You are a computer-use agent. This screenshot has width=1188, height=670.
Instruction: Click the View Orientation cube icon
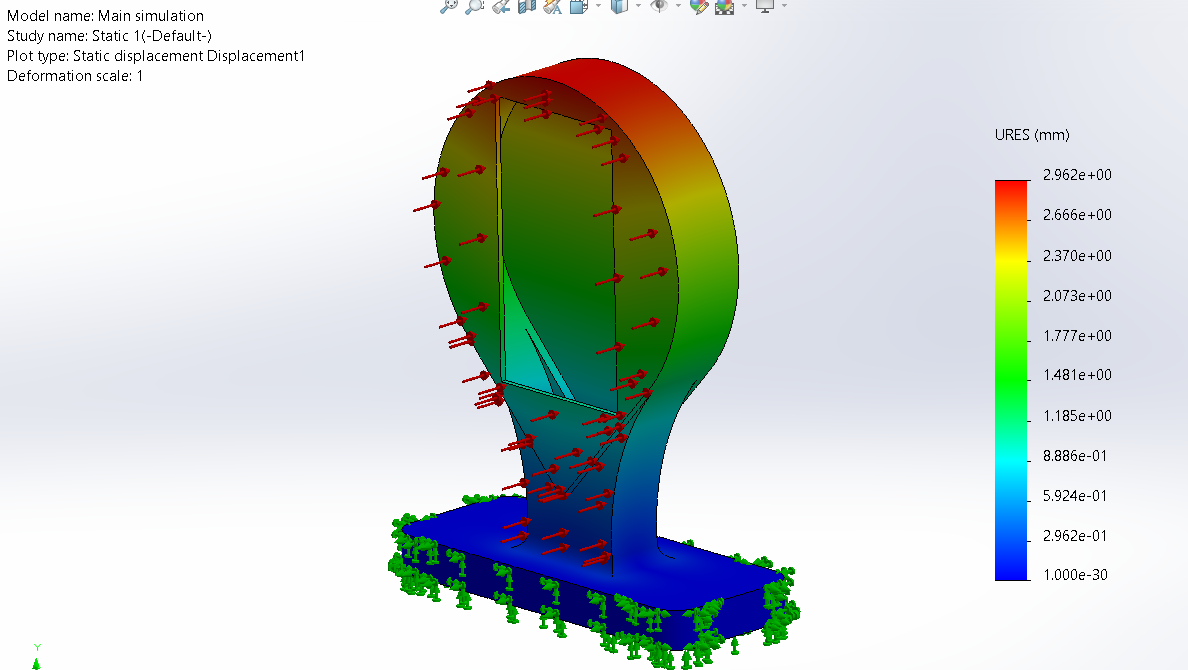click(x=579, y=6)
